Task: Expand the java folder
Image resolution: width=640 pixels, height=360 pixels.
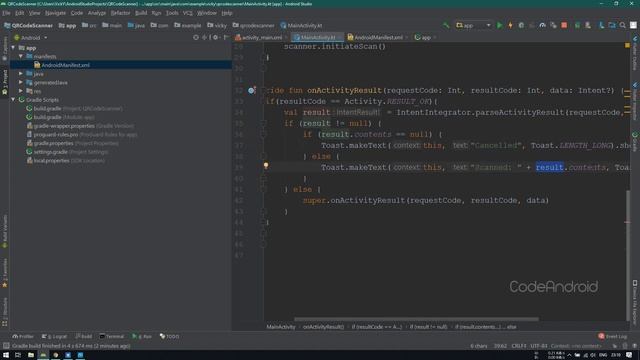Action: tap(21, 74)
